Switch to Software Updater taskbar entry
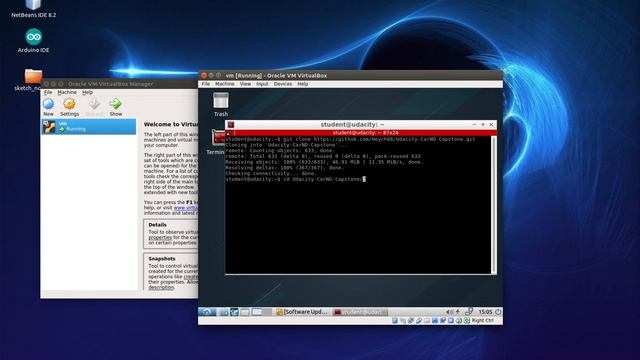Screen dimensions: 640x360 point(302,312)
